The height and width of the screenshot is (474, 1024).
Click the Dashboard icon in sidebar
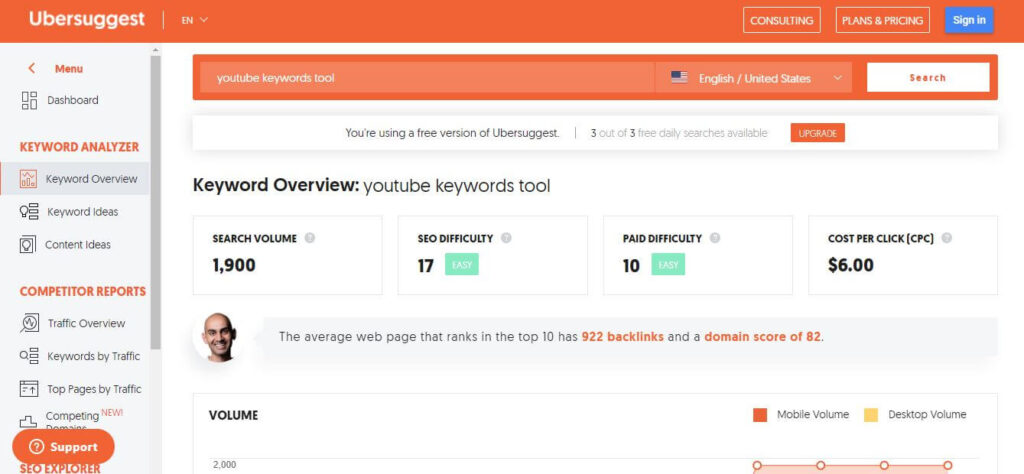[29, 100]
